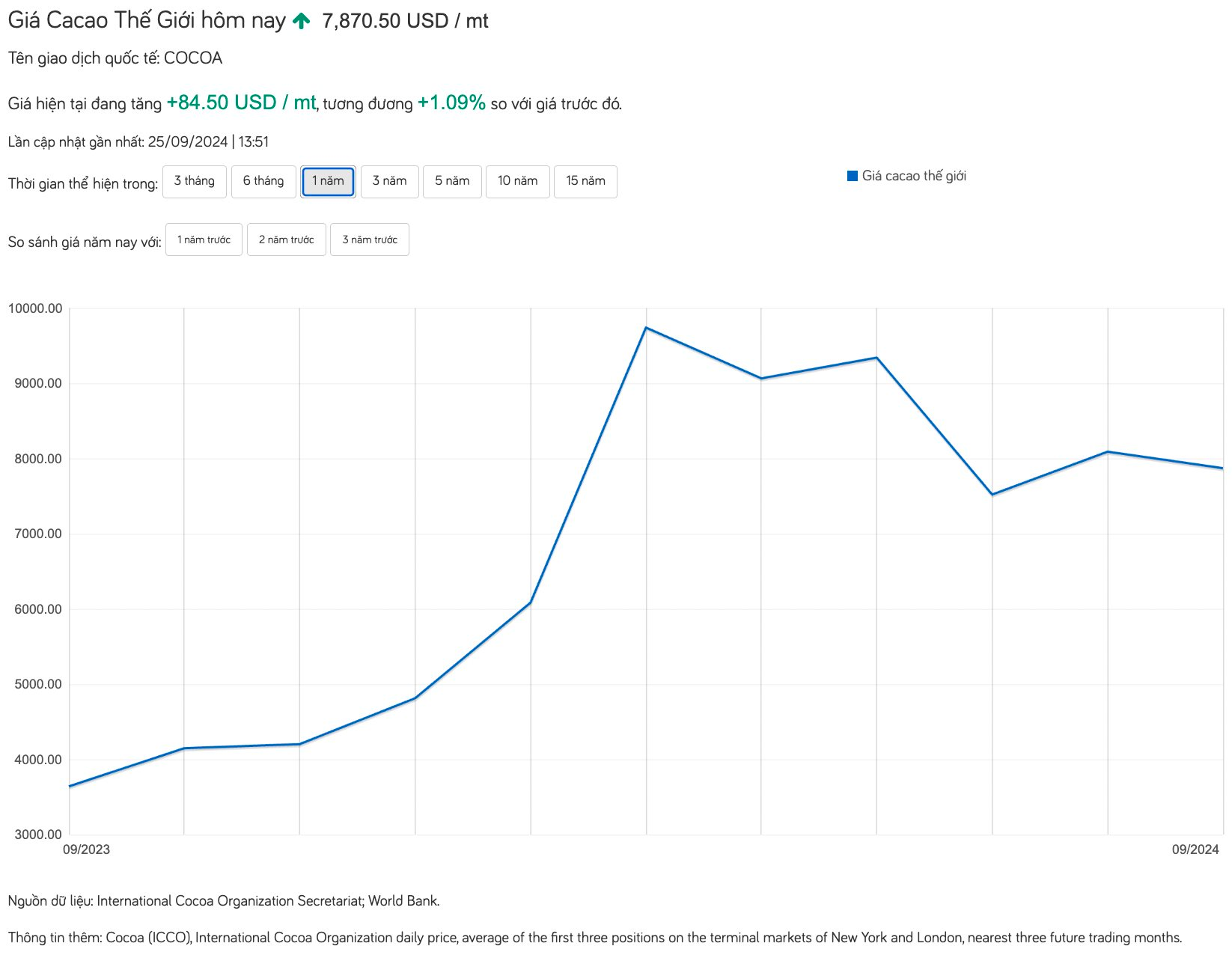Click the chart's highest peak point near 9700
Viewport: 1232px width, 958px height.
[x=646, y=328]
